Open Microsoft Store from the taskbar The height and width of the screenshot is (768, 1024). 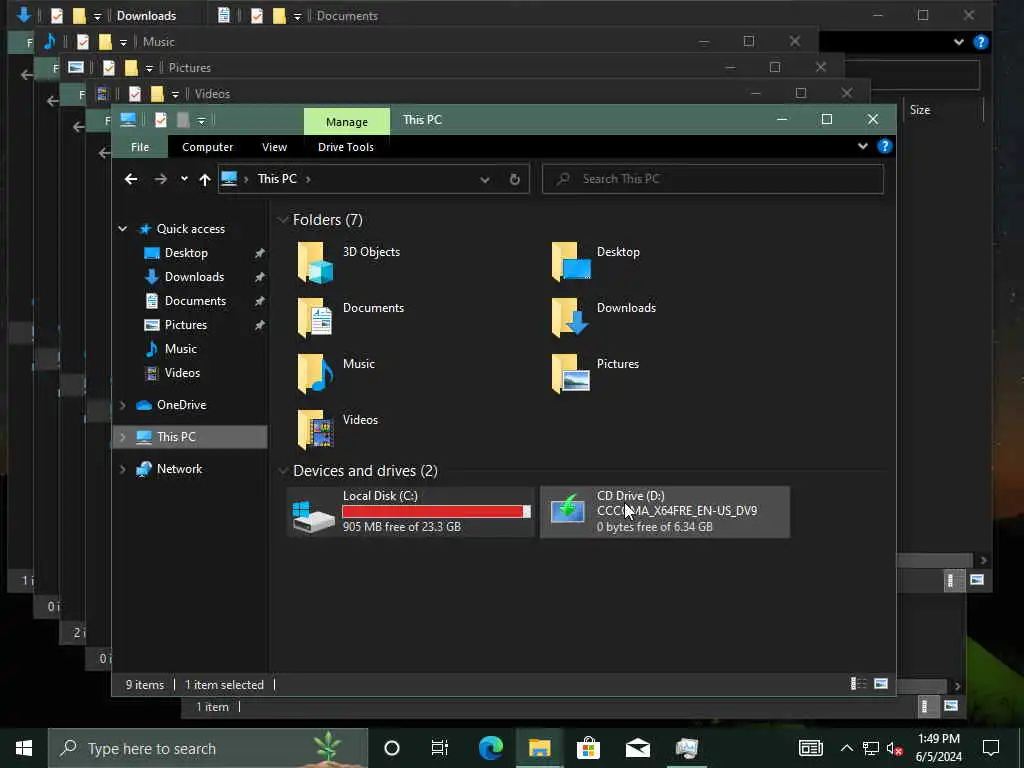pos(588,748)
